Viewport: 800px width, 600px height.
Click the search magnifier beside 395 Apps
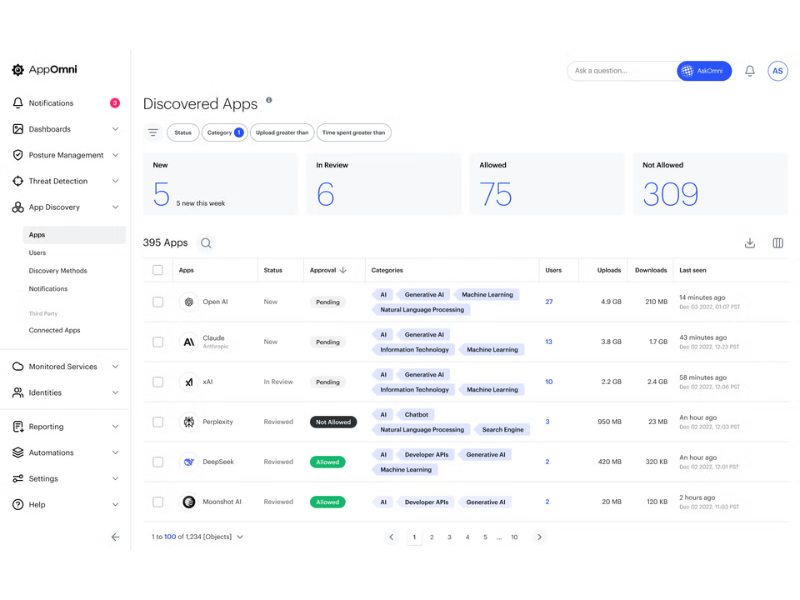click(x=206, y=243)
